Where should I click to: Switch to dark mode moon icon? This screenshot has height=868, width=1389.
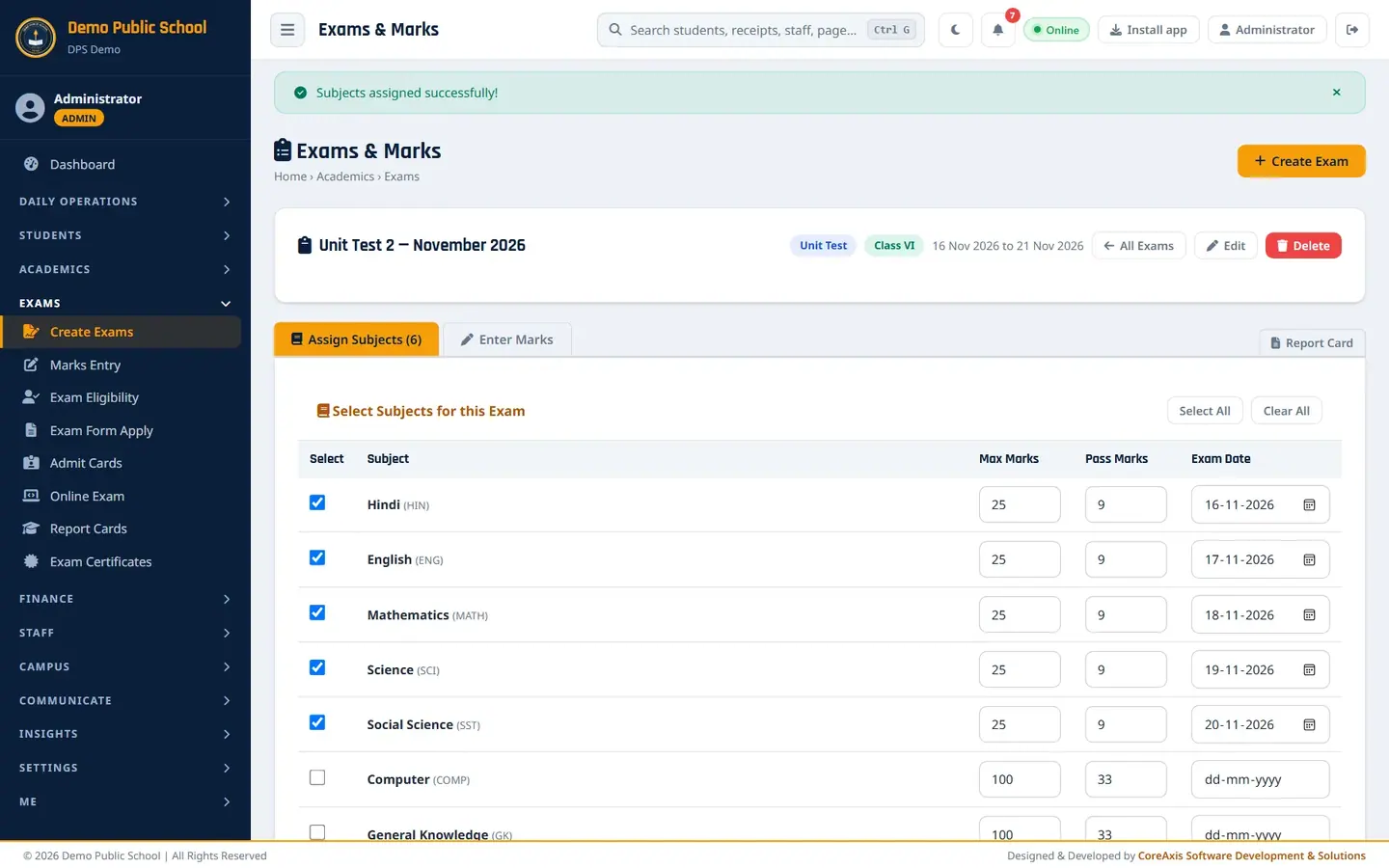pos(955,30)
